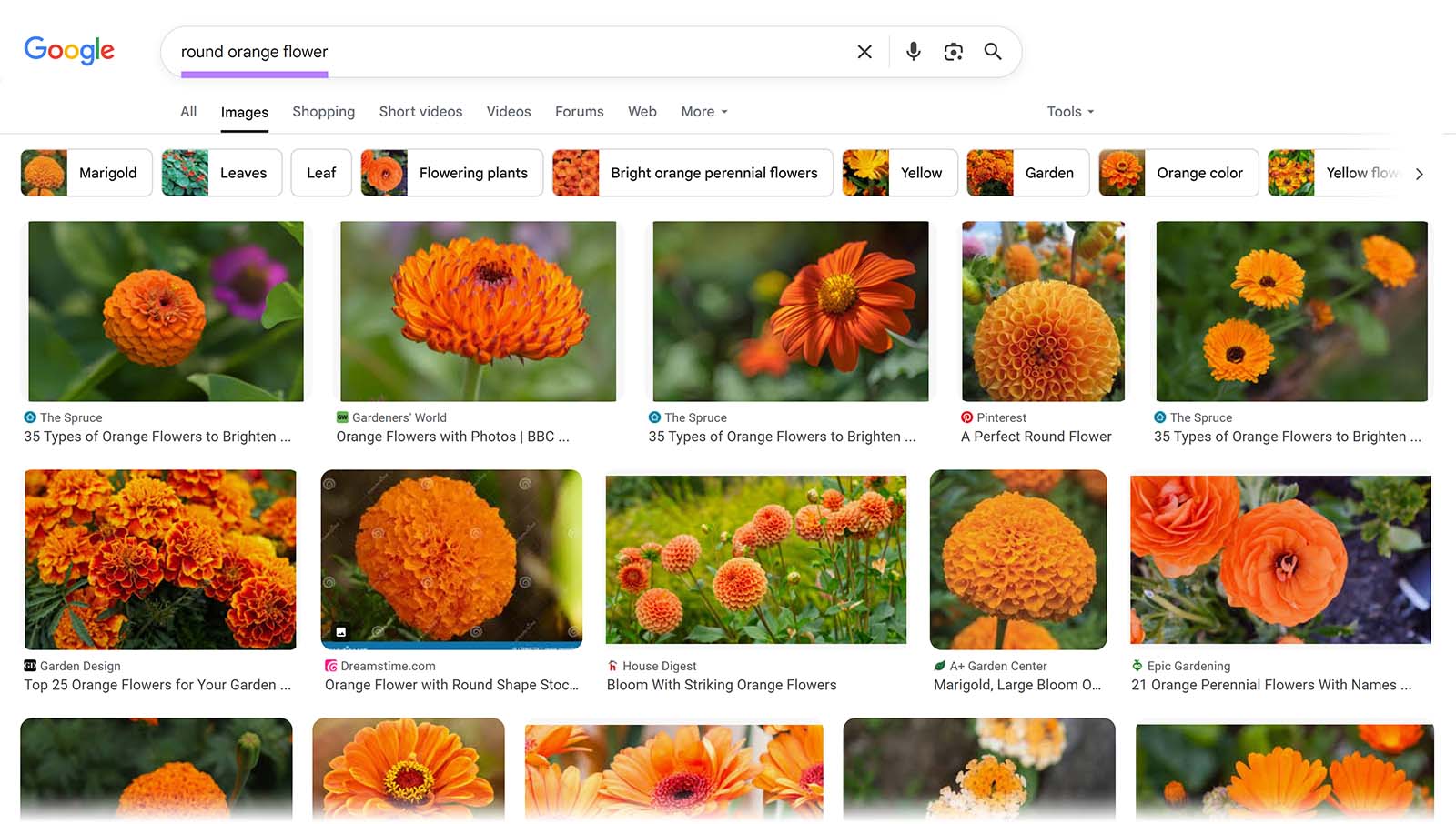Filter results by Marigold chip
The image size is (1456, 824).
pyautogui.click(x=86, y=173)
